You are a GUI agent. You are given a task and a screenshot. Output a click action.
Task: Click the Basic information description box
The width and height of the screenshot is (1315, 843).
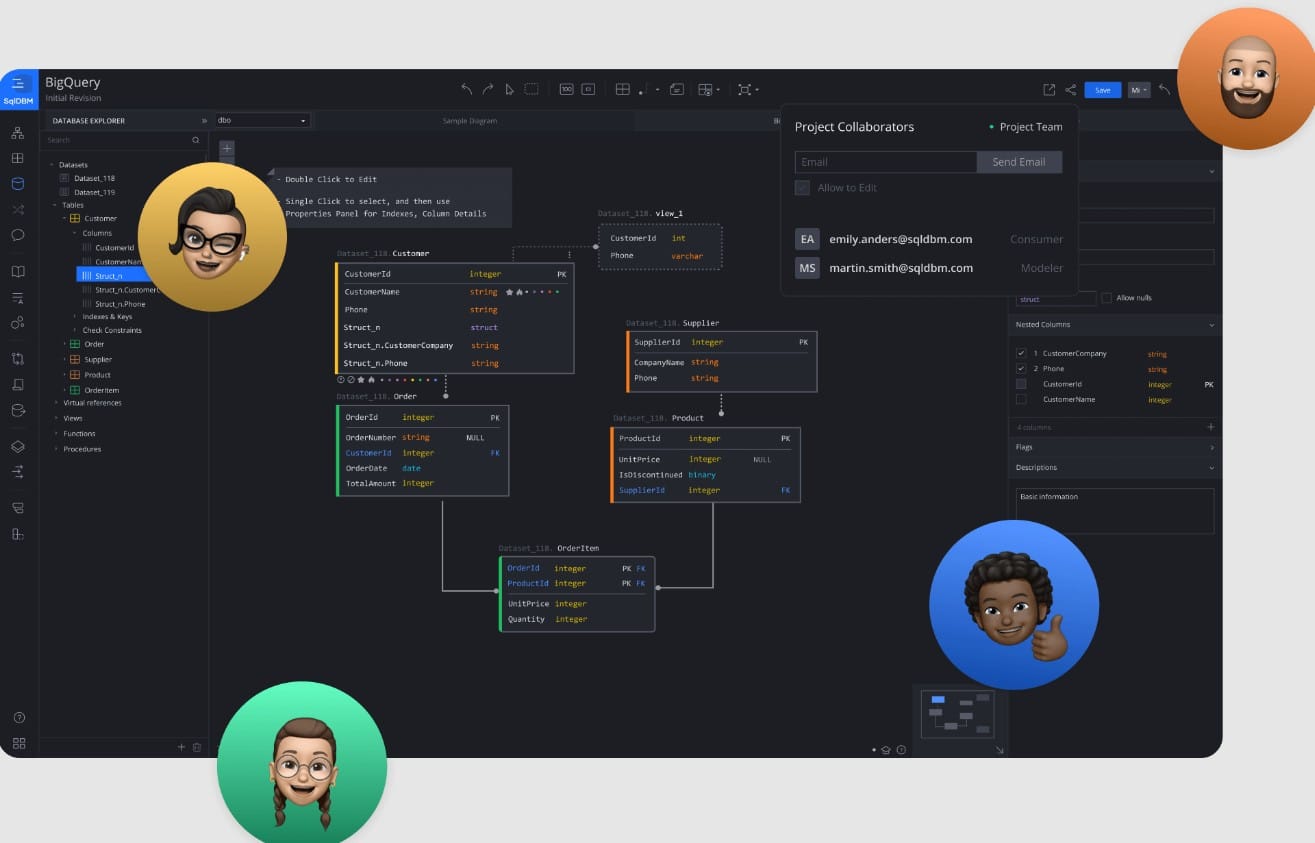[x=1115, y=511]
